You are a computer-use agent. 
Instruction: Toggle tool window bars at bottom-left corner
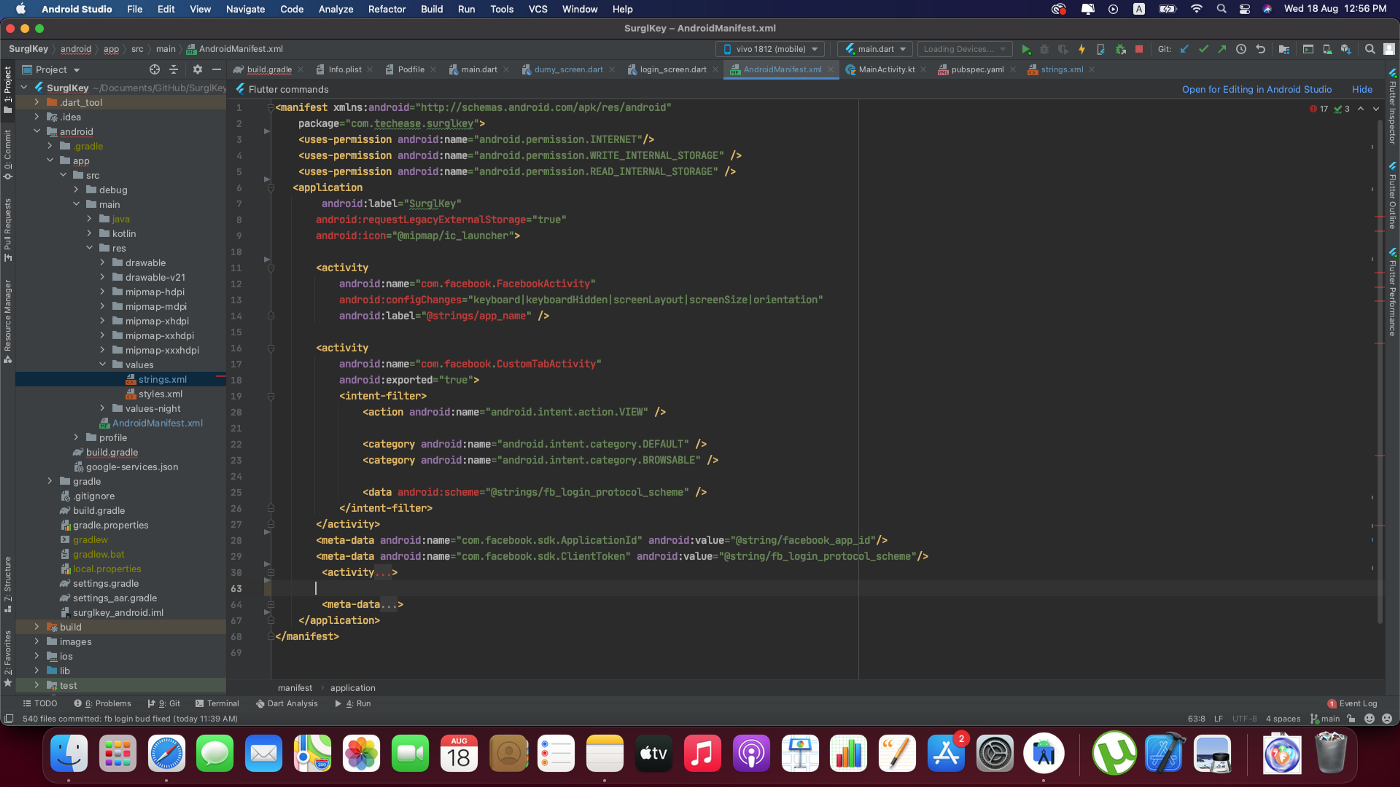(x=8, y=718)
